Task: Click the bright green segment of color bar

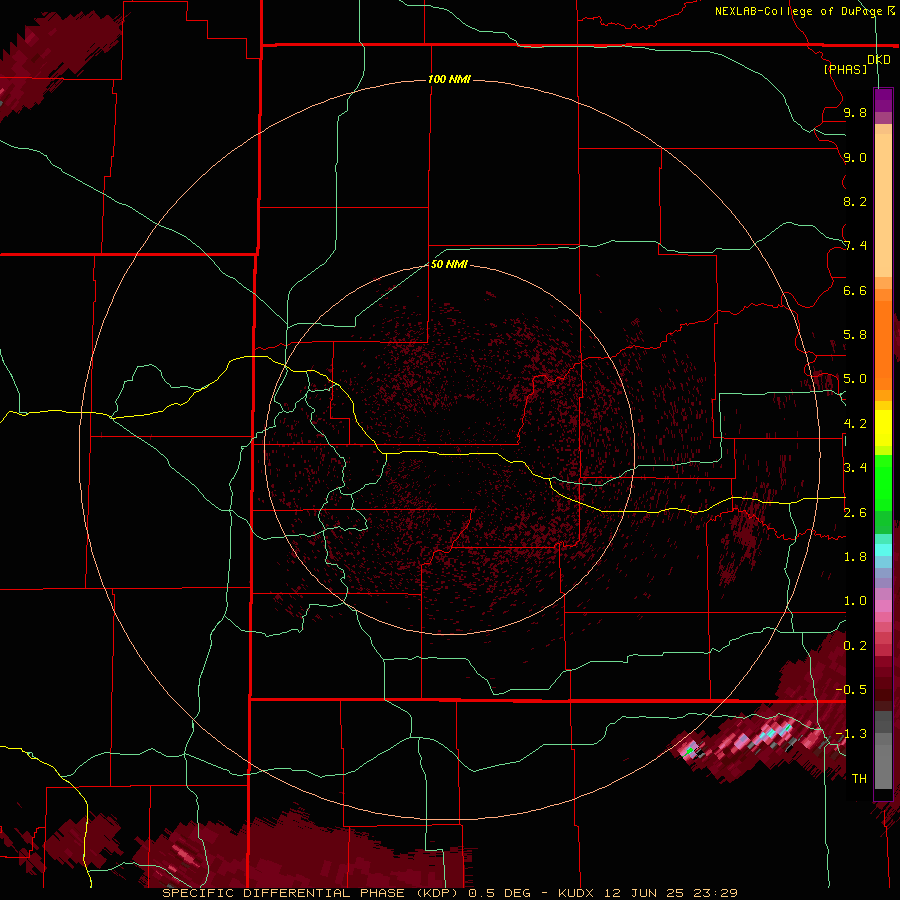Action: pos(883,482)
